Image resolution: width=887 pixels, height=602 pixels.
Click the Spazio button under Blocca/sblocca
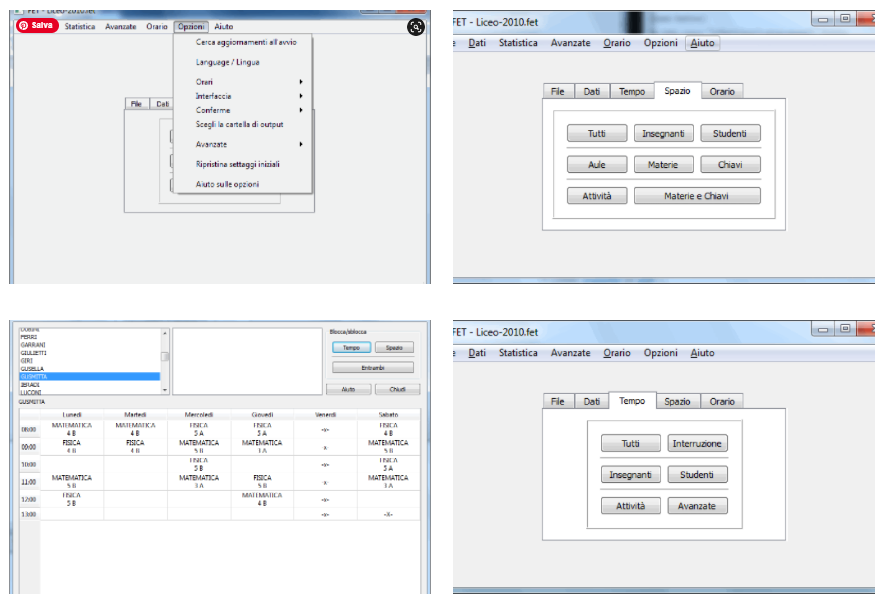click(x=393, y=347)
